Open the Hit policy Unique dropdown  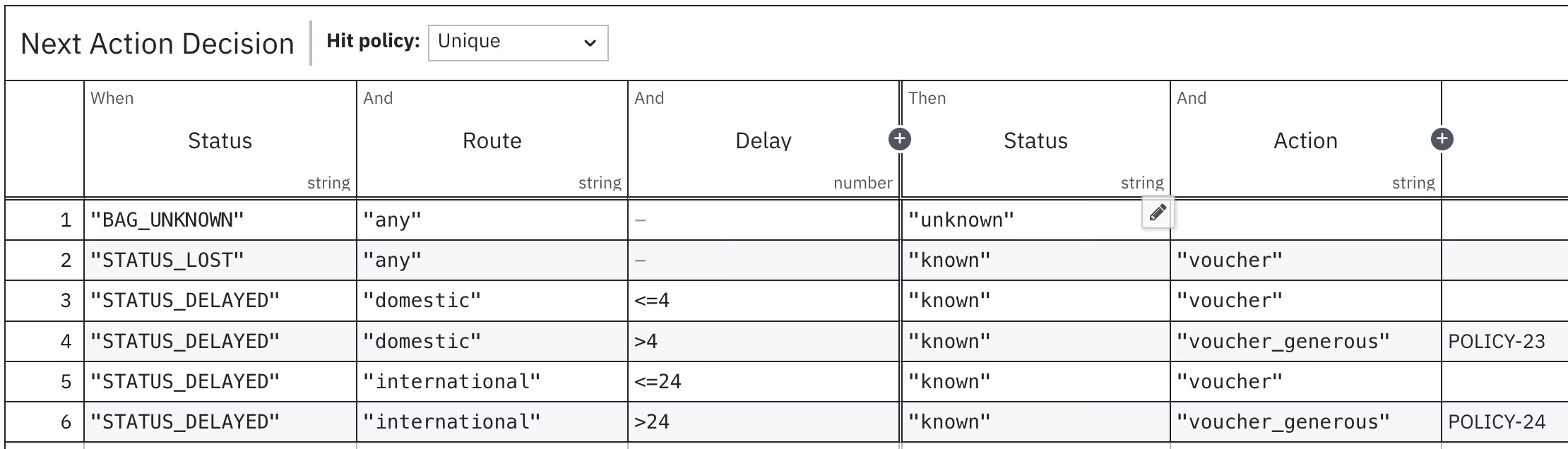tap(518, 43)
